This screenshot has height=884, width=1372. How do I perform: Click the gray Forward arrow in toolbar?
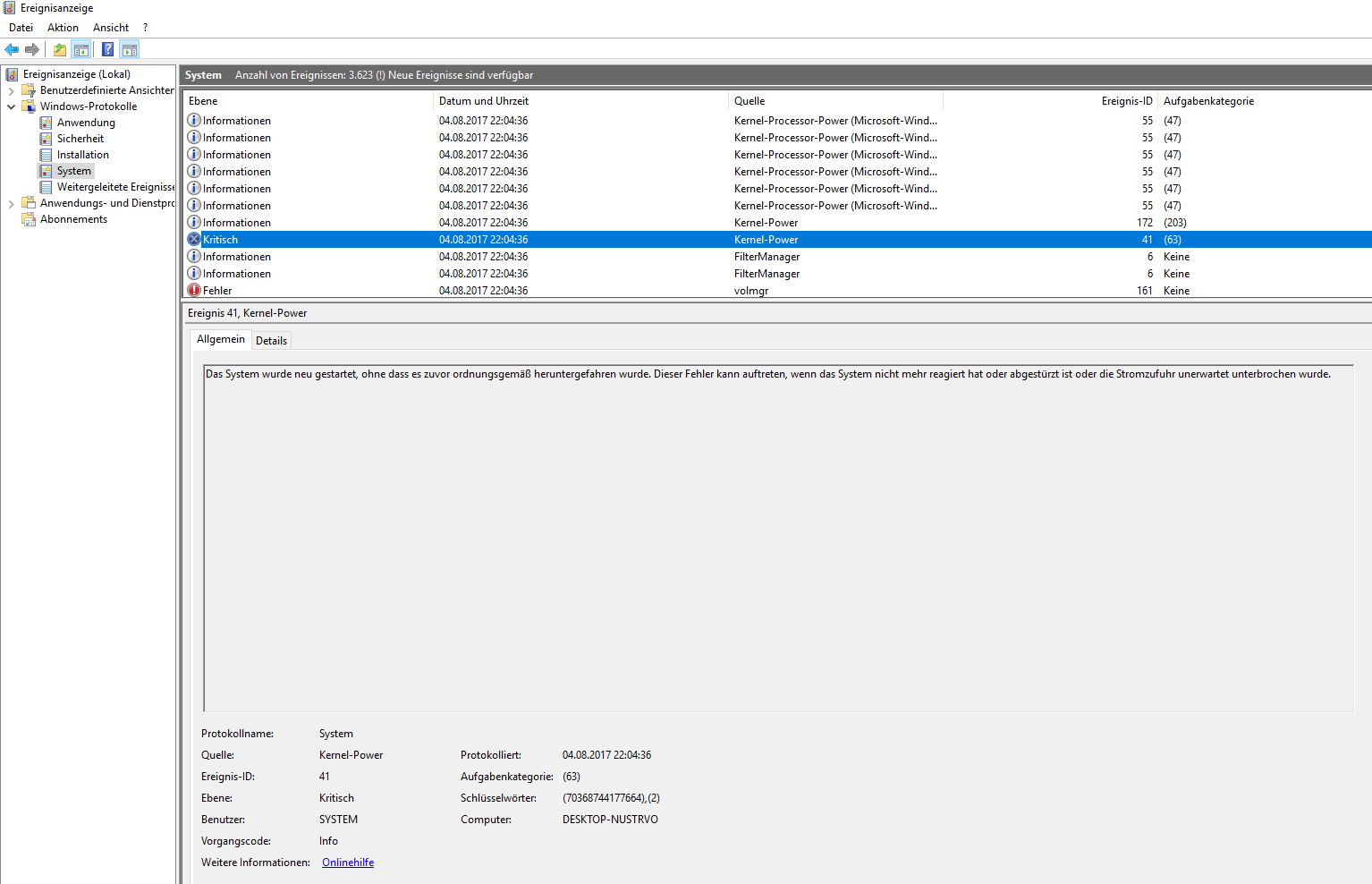click(x=32, y=50)
